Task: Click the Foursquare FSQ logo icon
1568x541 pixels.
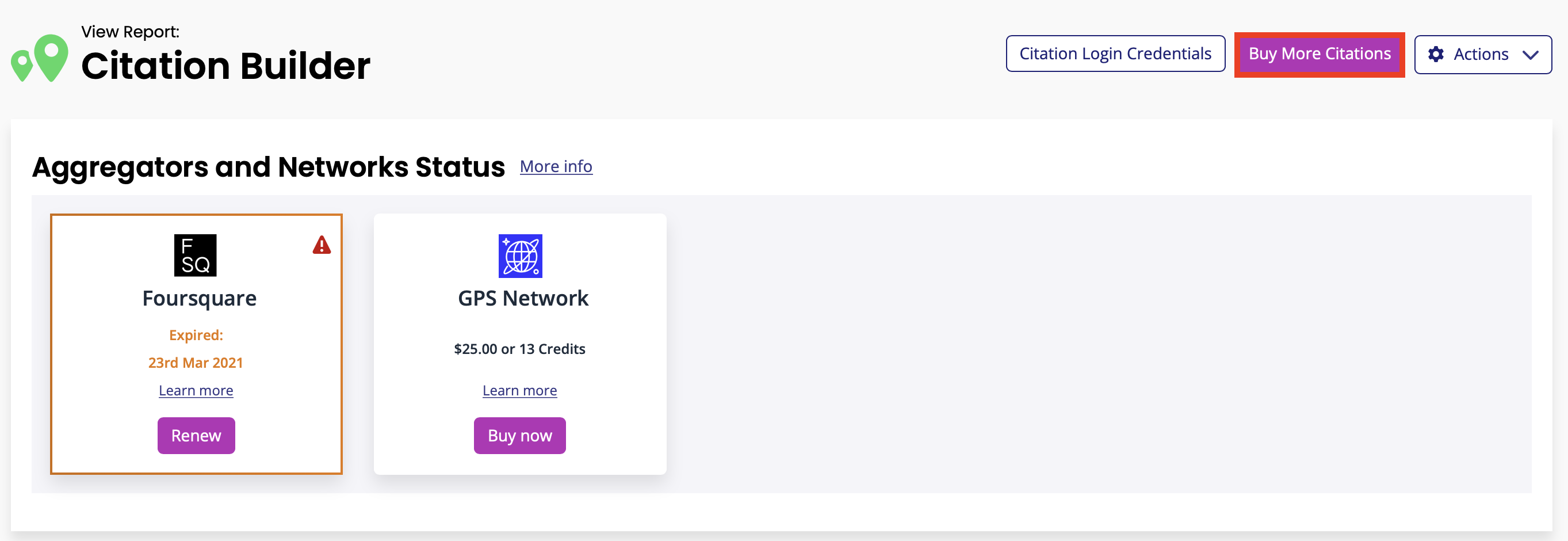Action: tap(196, 256)
